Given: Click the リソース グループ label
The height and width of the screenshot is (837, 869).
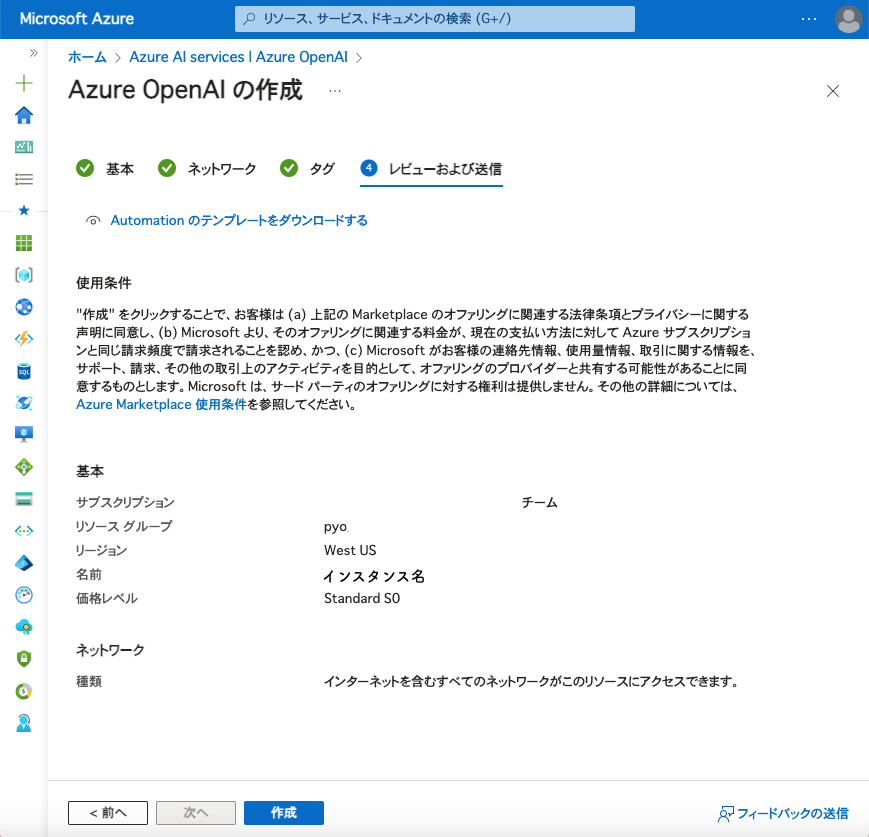Looking at the screenshot, I should [x=124, y=527].
